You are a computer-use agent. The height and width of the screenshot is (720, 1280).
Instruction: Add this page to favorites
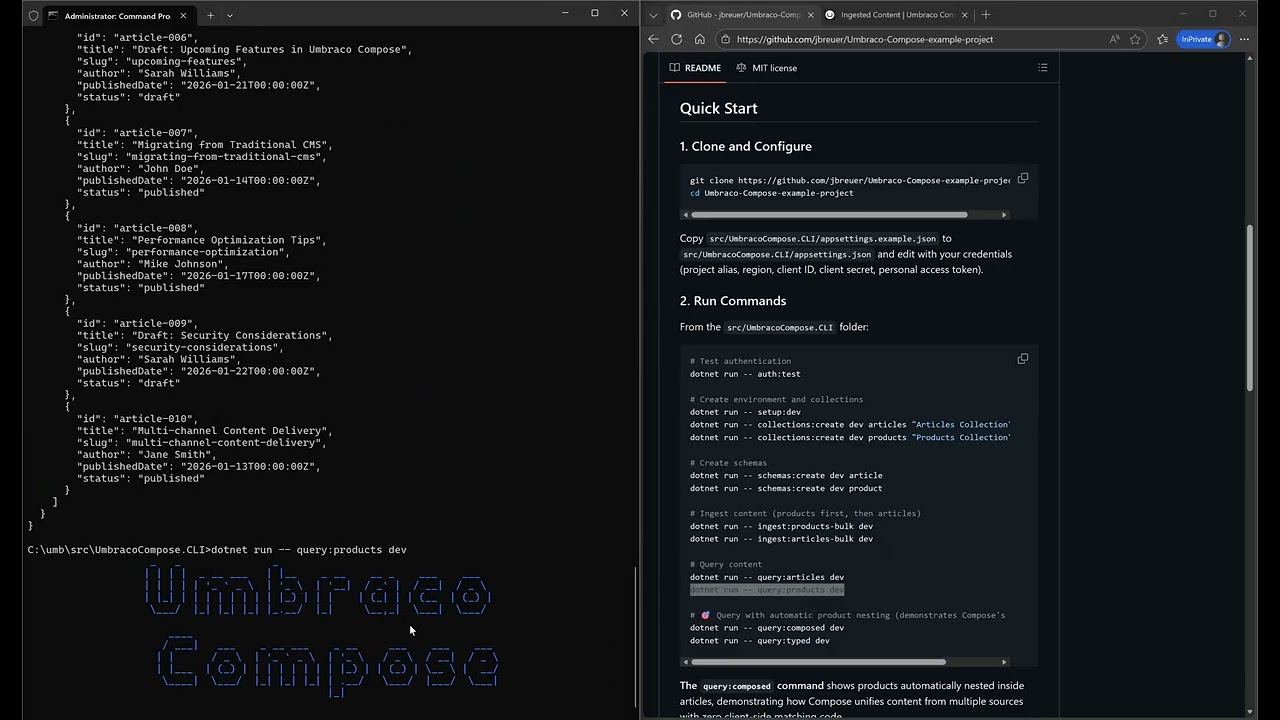tap(1135, 39)
